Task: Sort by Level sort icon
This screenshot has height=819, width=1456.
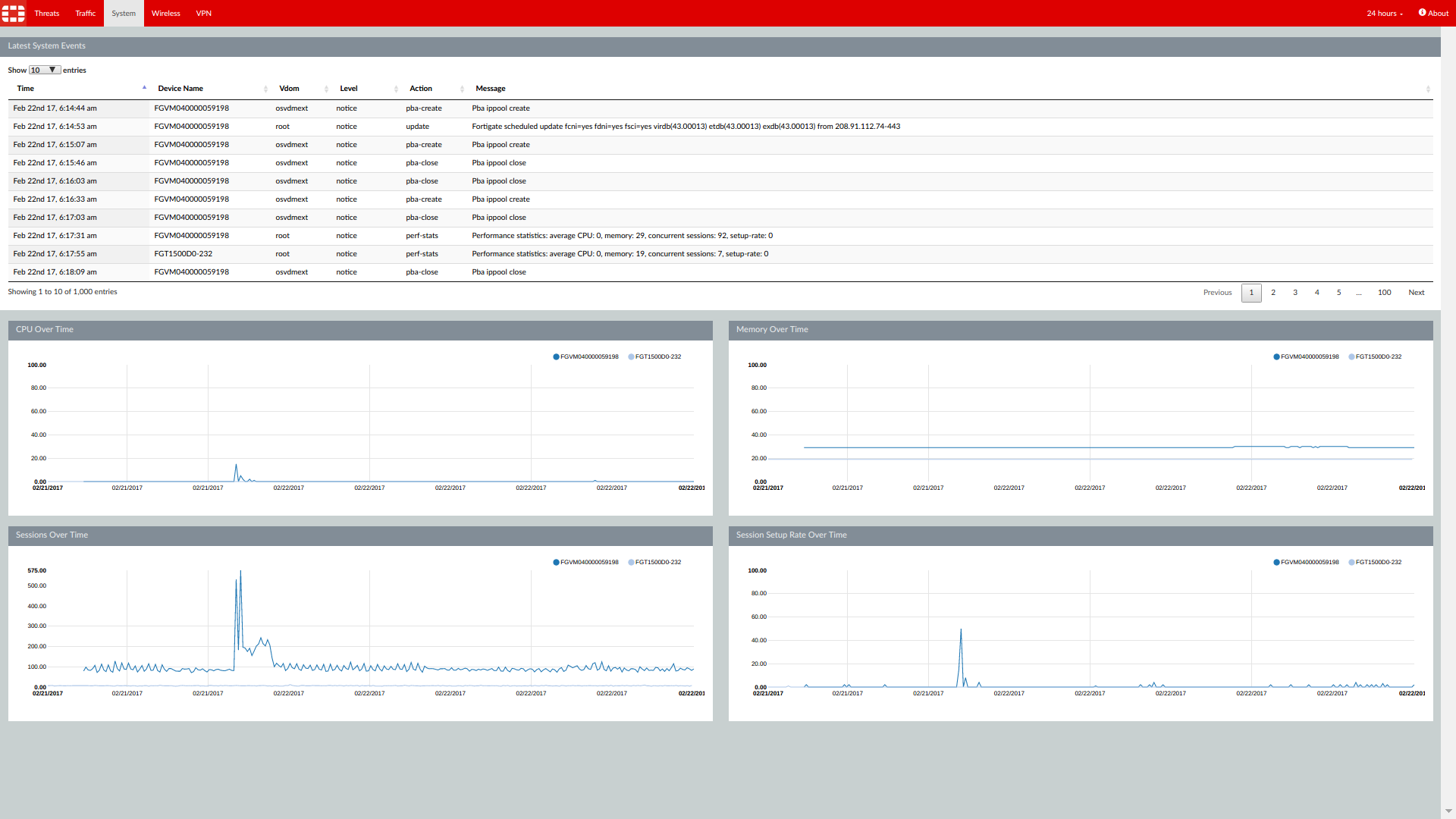Action: tap(396, 89)
